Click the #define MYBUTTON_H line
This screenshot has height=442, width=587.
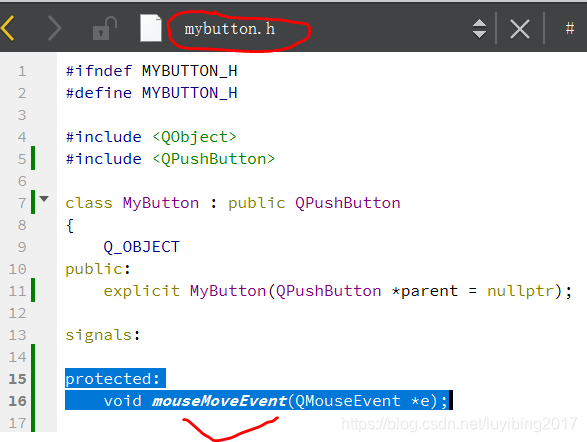(152, 93)
